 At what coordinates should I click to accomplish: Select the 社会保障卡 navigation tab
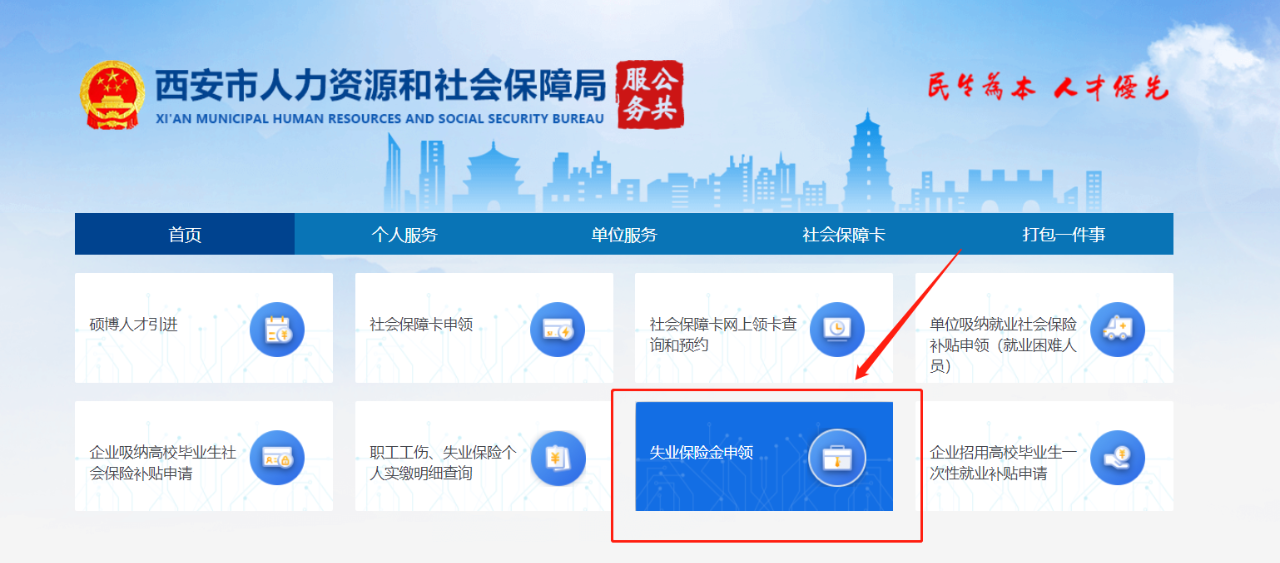pyautogui.click(x=844, y=235)
